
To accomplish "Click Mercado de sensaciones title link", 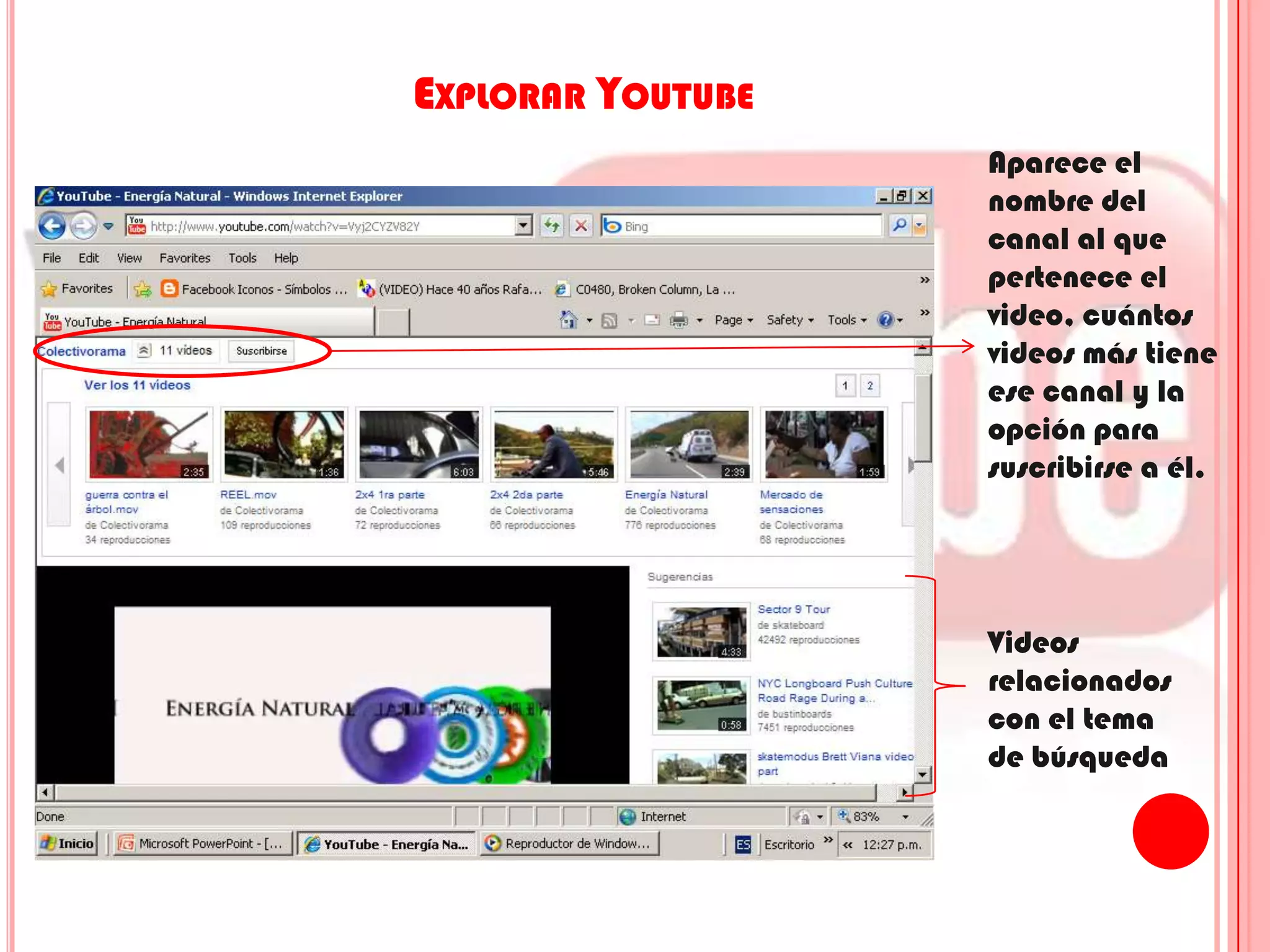I will pyautogui.click(x=792, y=502).
